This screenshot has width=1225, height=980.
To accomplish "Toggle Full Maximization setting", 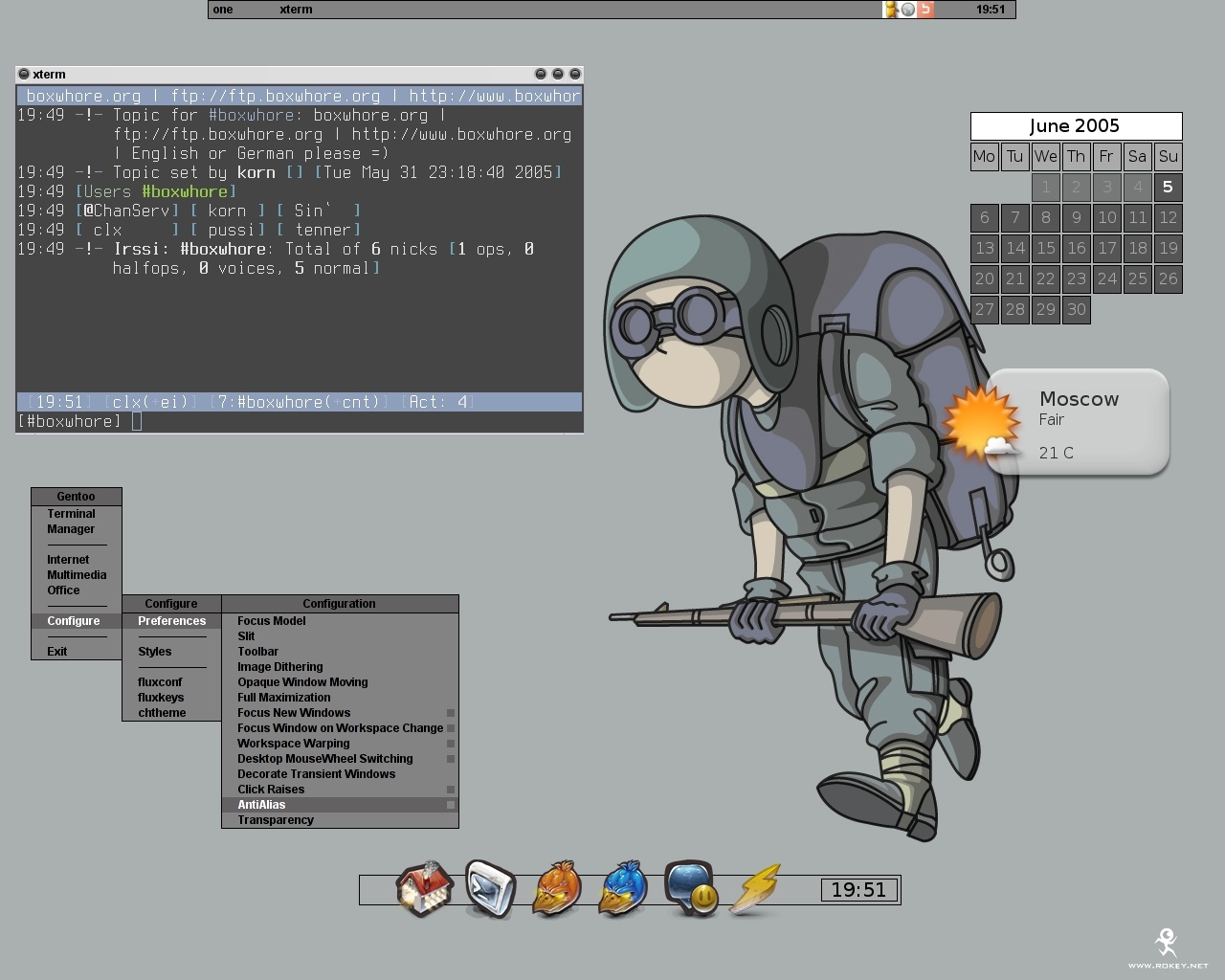I will point(340,698).
